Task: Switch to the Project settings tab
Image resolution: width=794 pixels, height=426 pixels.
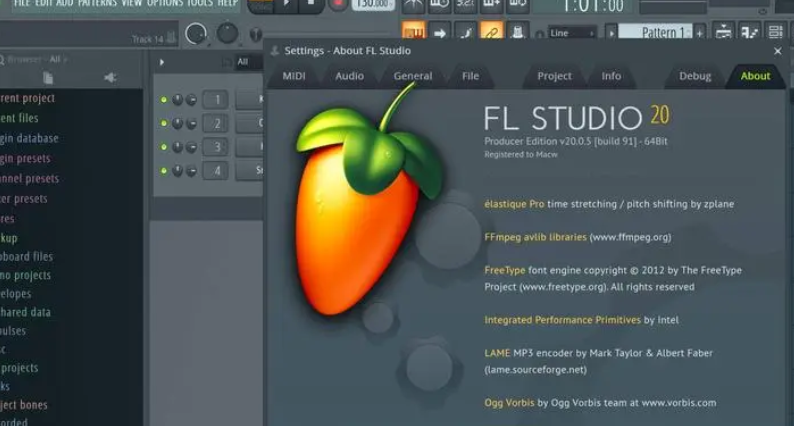Action: (x=554, y=76)
